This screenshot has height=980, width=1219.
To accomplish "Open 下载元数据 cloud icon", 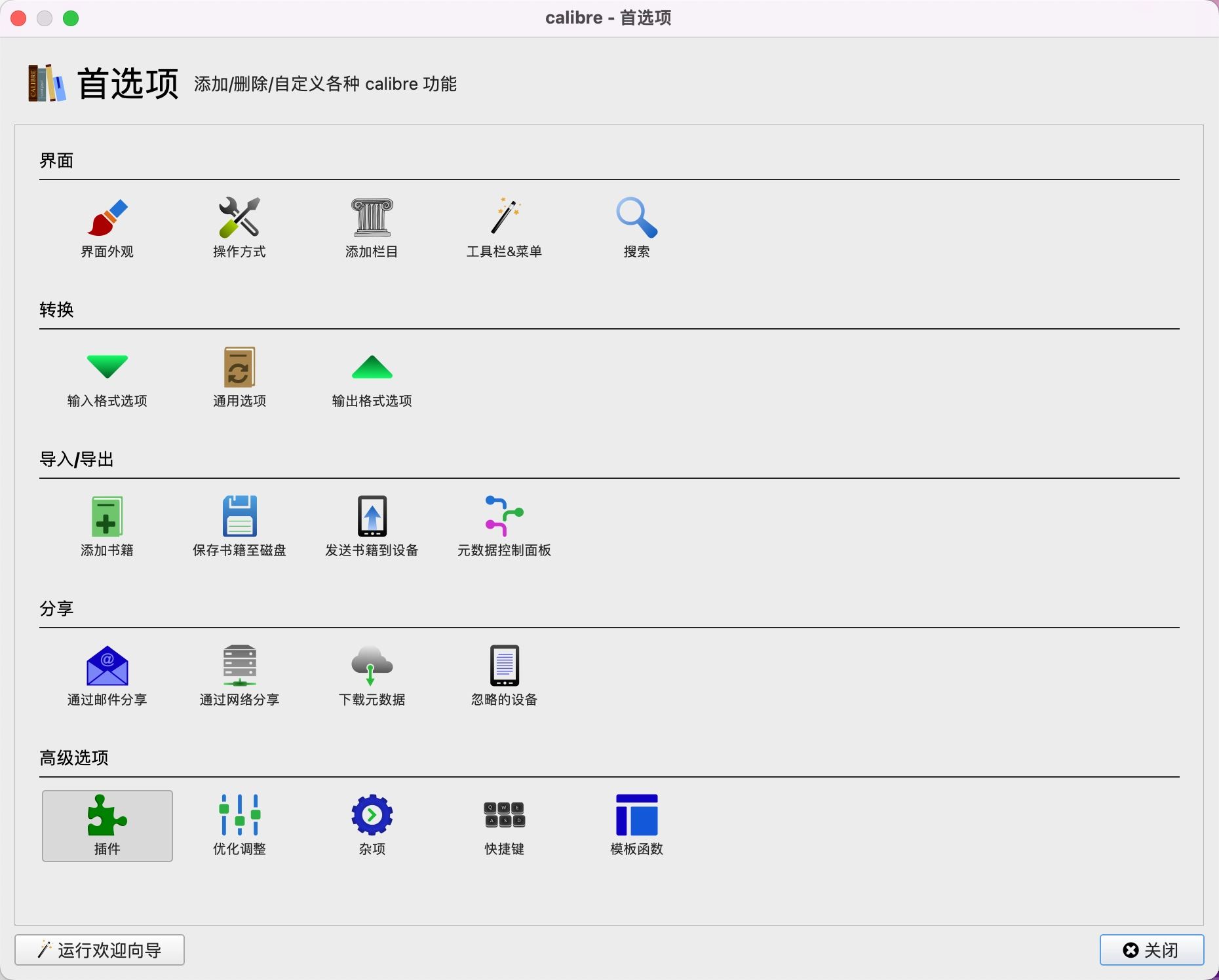I will [372, 676].
